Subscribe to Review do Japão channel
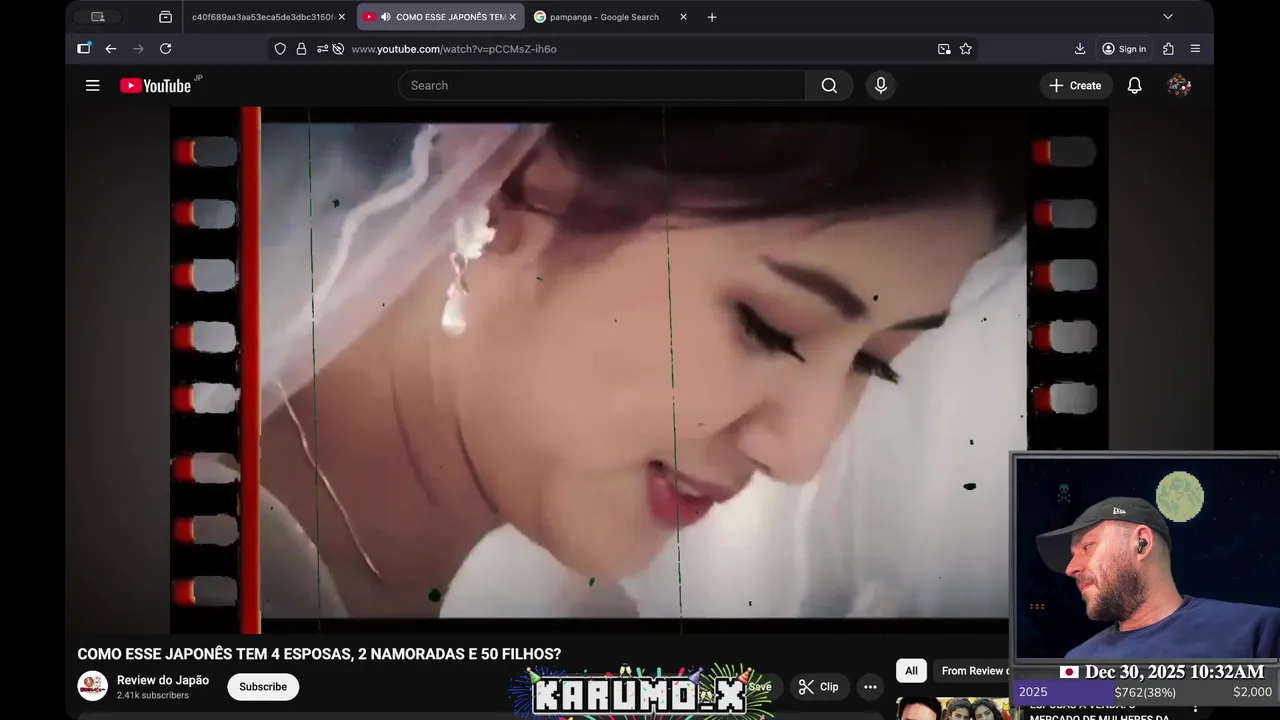The height and width of the screenshot is (720, 1280). click(263, 687)
